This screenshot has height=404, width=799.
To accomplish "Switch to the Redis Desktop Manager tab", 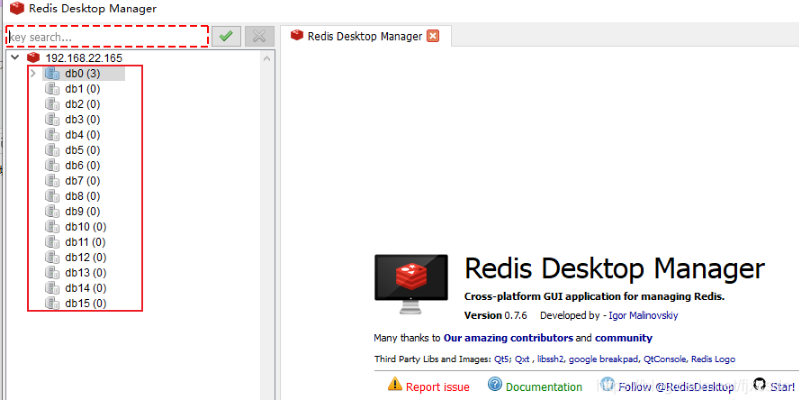I will [364, 36].
